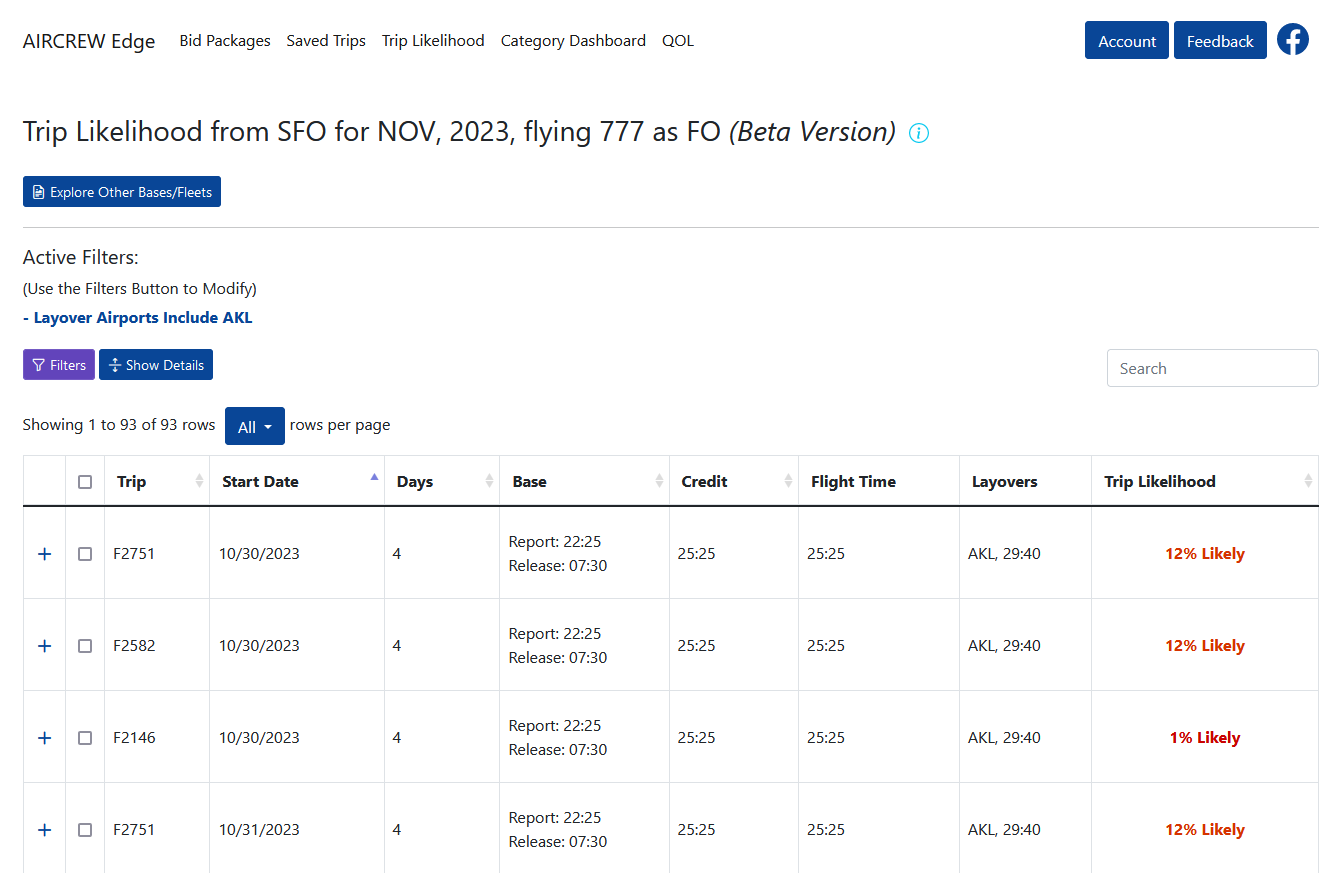
Task: Expand row F2751 starting 10/30/2023 with plus icon
Action: pos(44,554)
